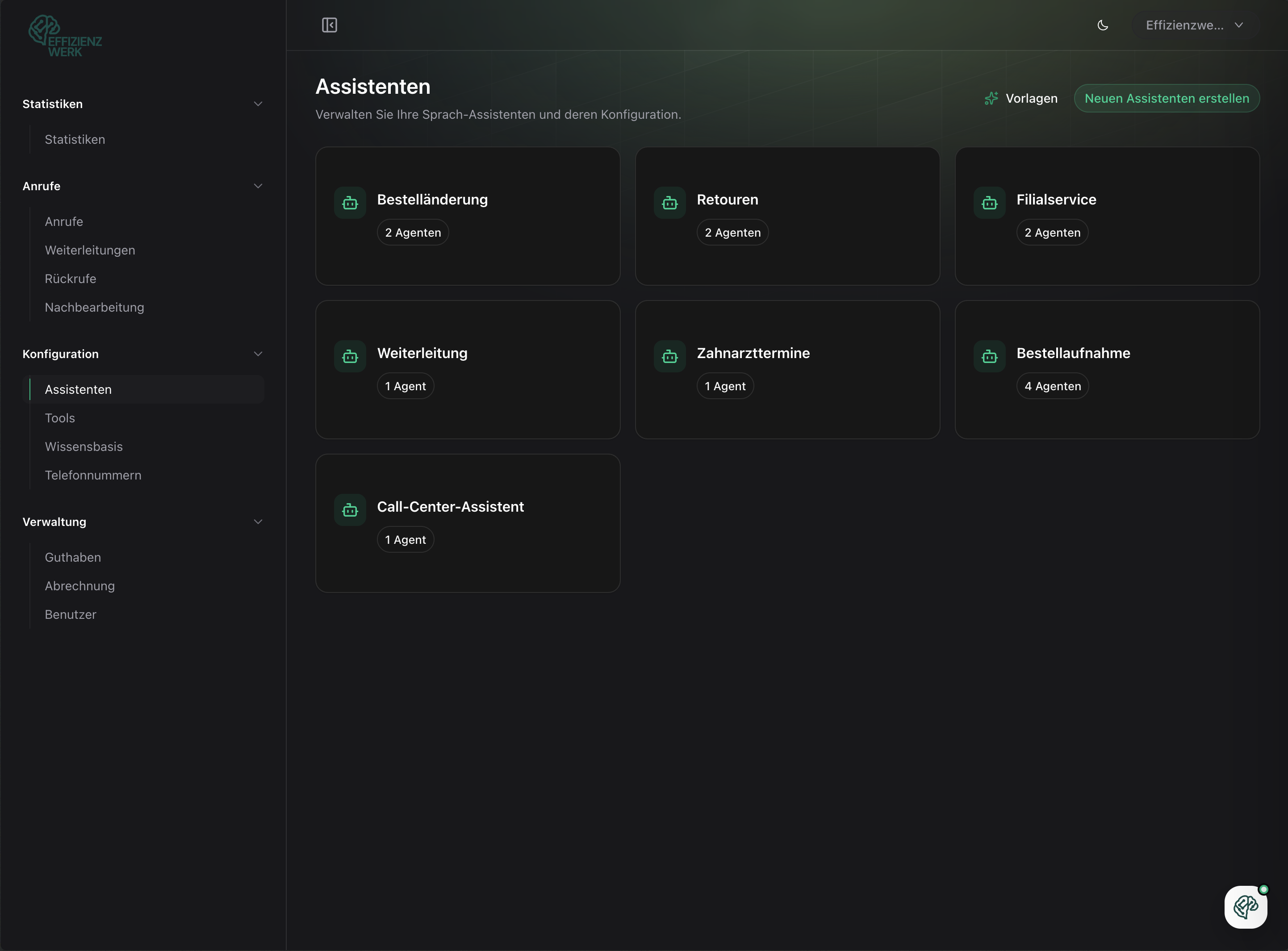Open the Filialservice assistant title
Viewport: 1288px width, 951px height.
pyautogui.click(x=1056, y=199)
